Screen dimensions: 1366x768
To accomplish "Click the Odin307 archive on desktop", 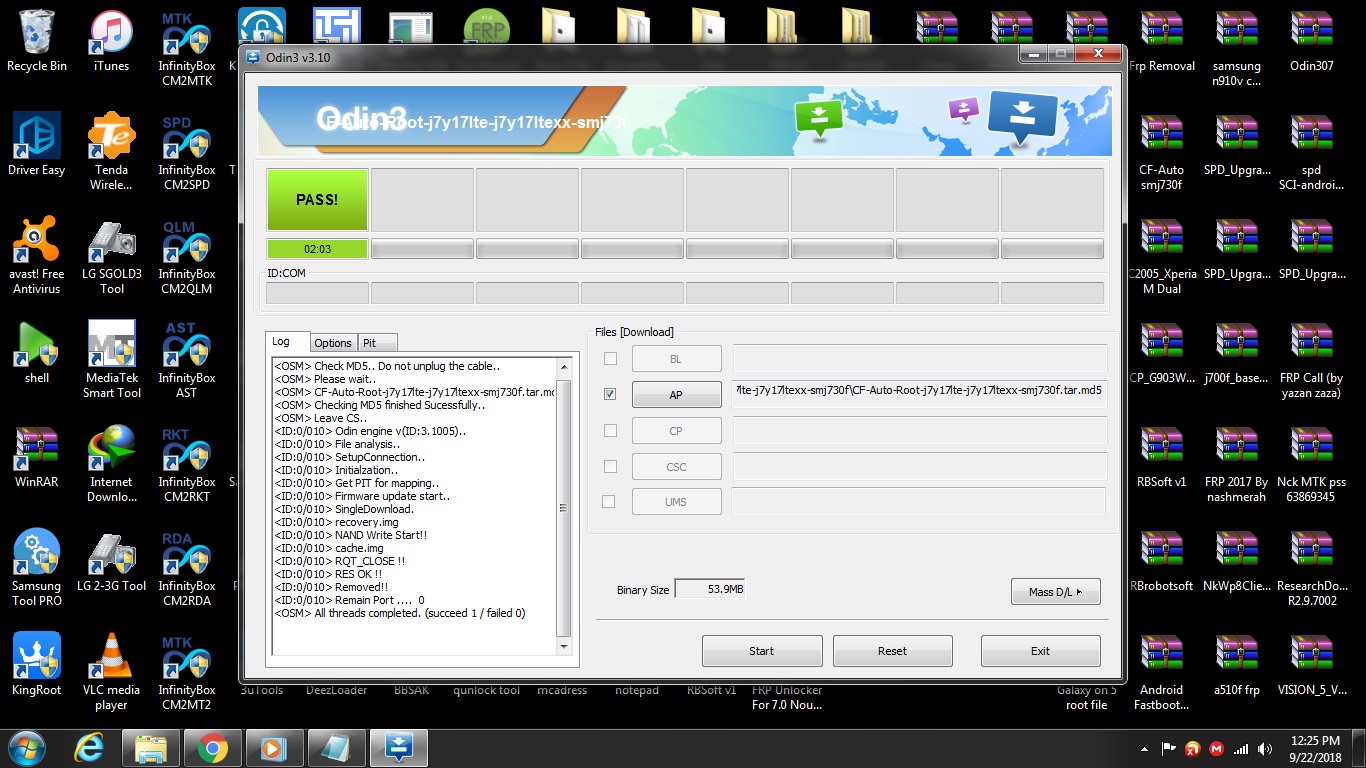I will pyautogui.click(x=1312, y=41).
